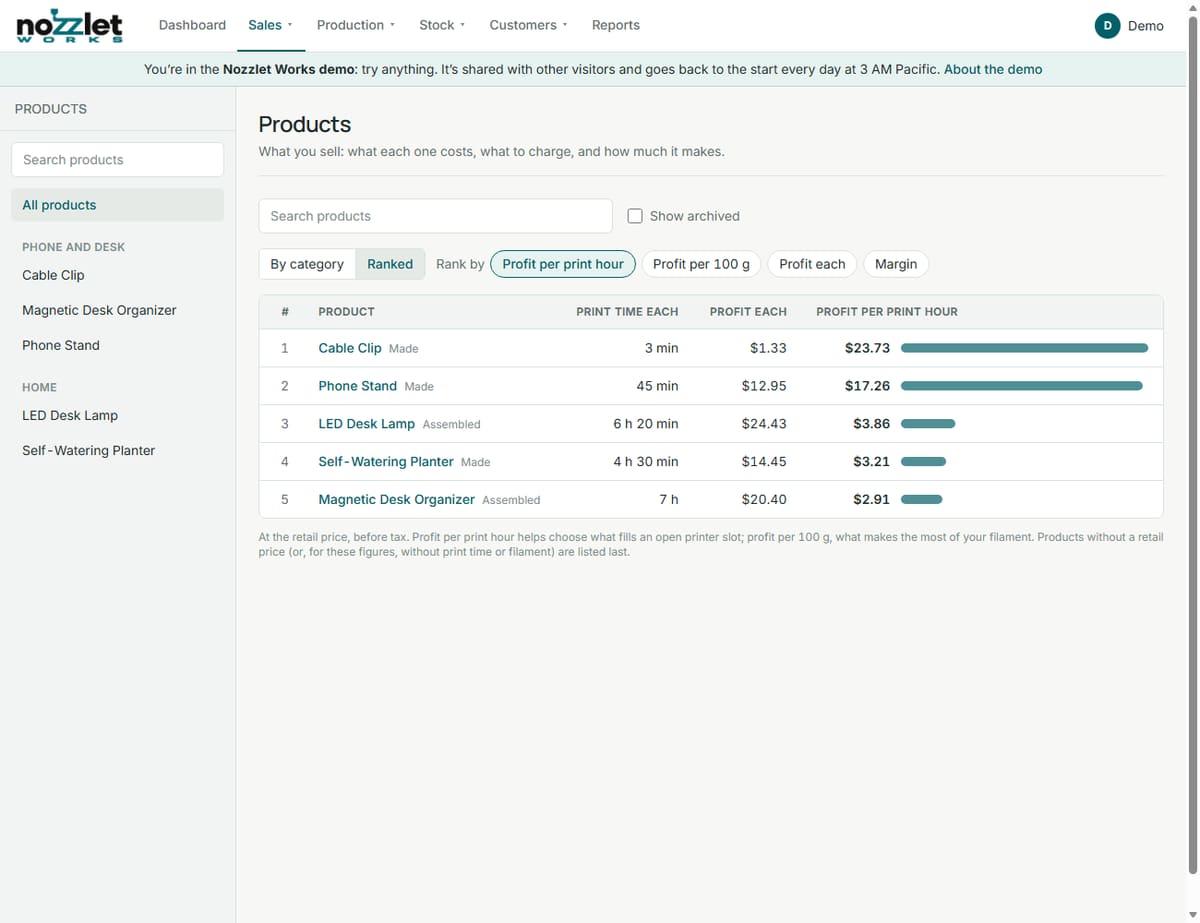Image resolution: width=1200 pixels, height=923 pixels.
Task: Open the Phone Stand link in the table
Action: 358,386
